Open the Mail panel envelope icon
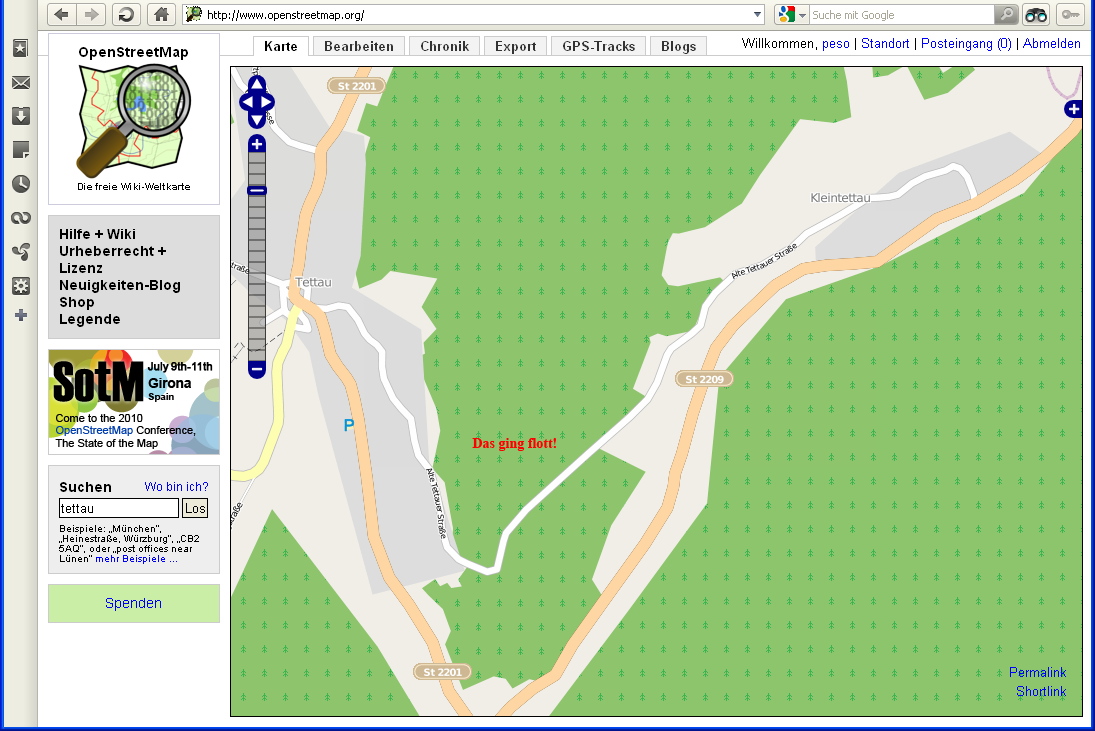1095x731 pixels. 20,82
